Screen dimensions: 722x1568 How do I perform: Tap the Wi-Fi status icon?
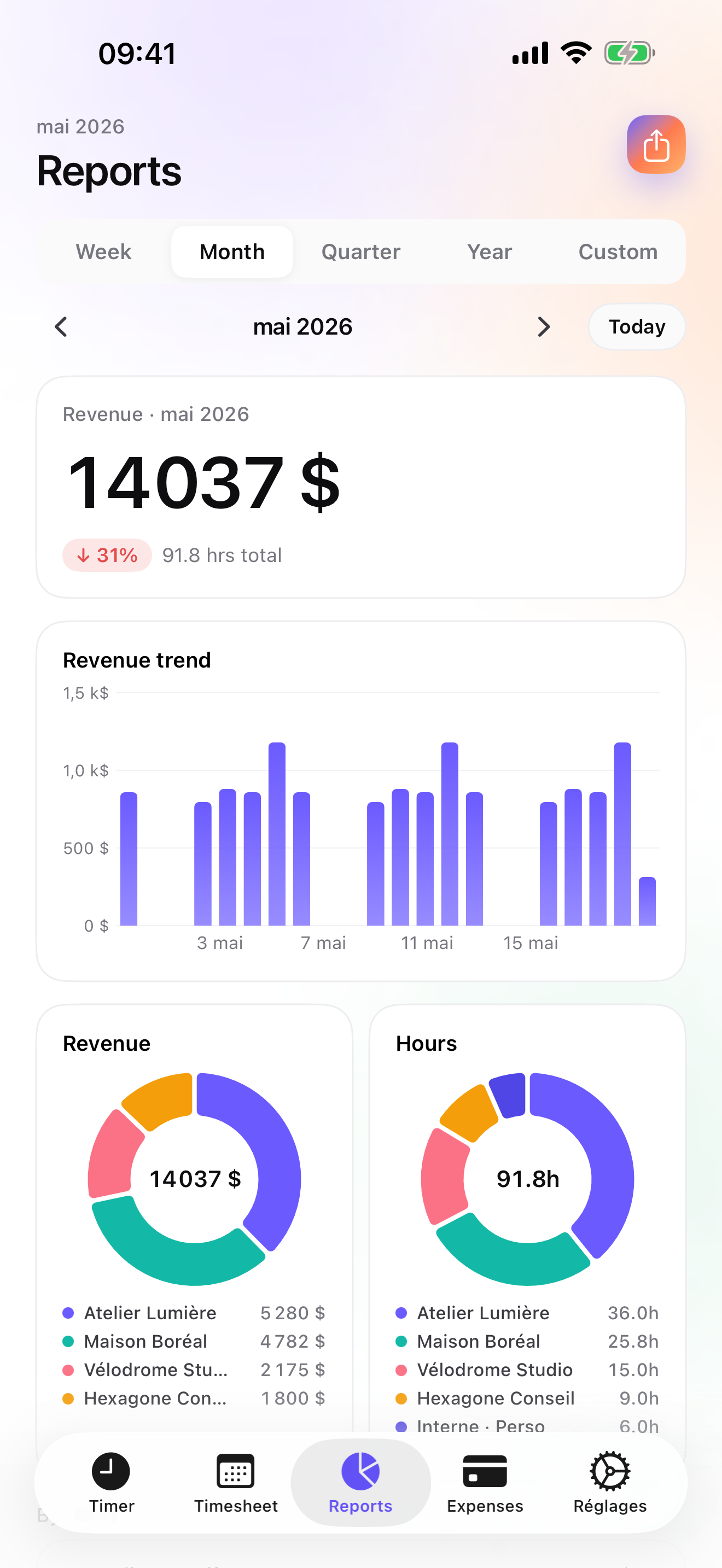[576, 53]
